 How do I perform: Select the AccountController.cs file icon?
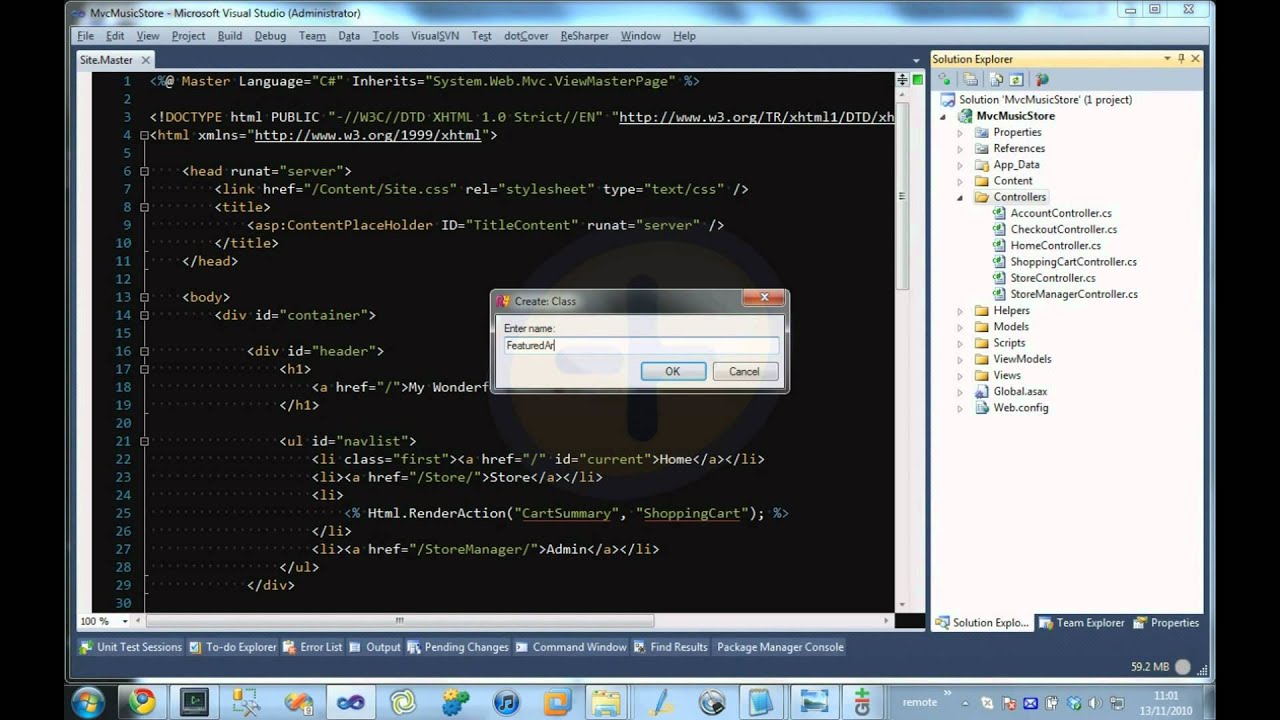(x=999, y=213)
